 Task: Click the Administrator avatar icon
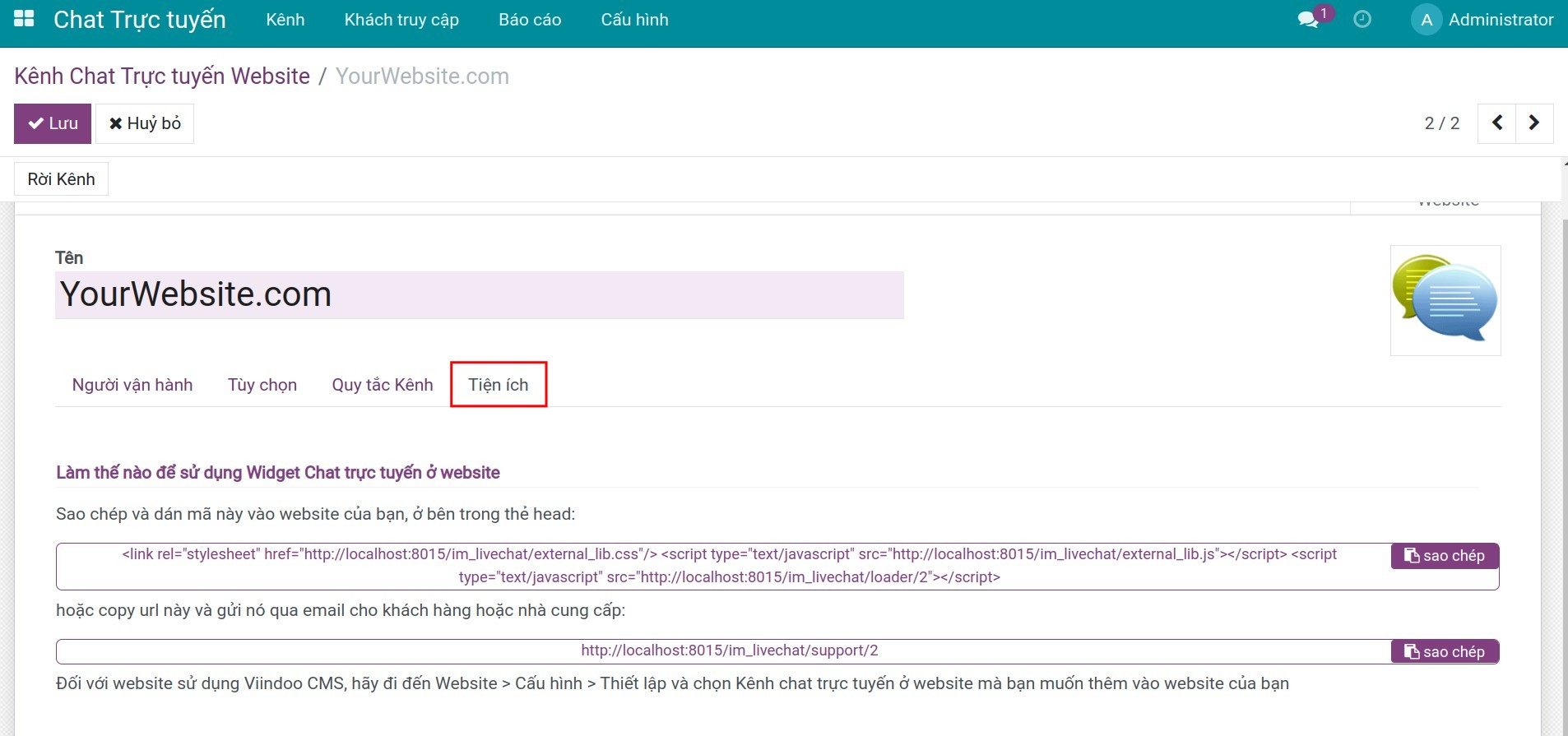1427,20
